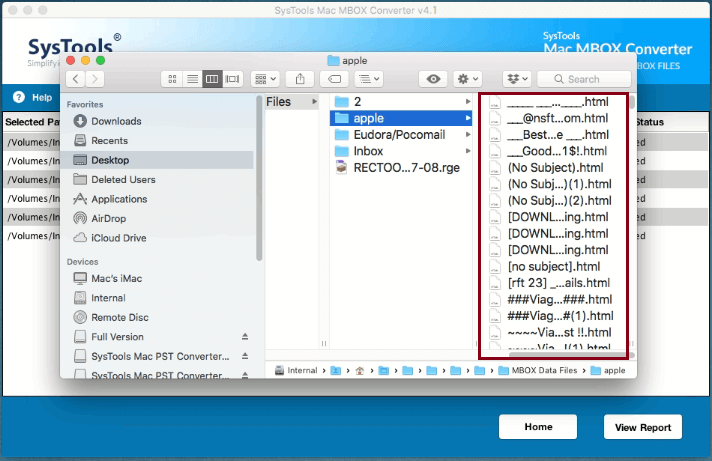Select the Files column item
The image size is (712, 461).
(292, 102)
